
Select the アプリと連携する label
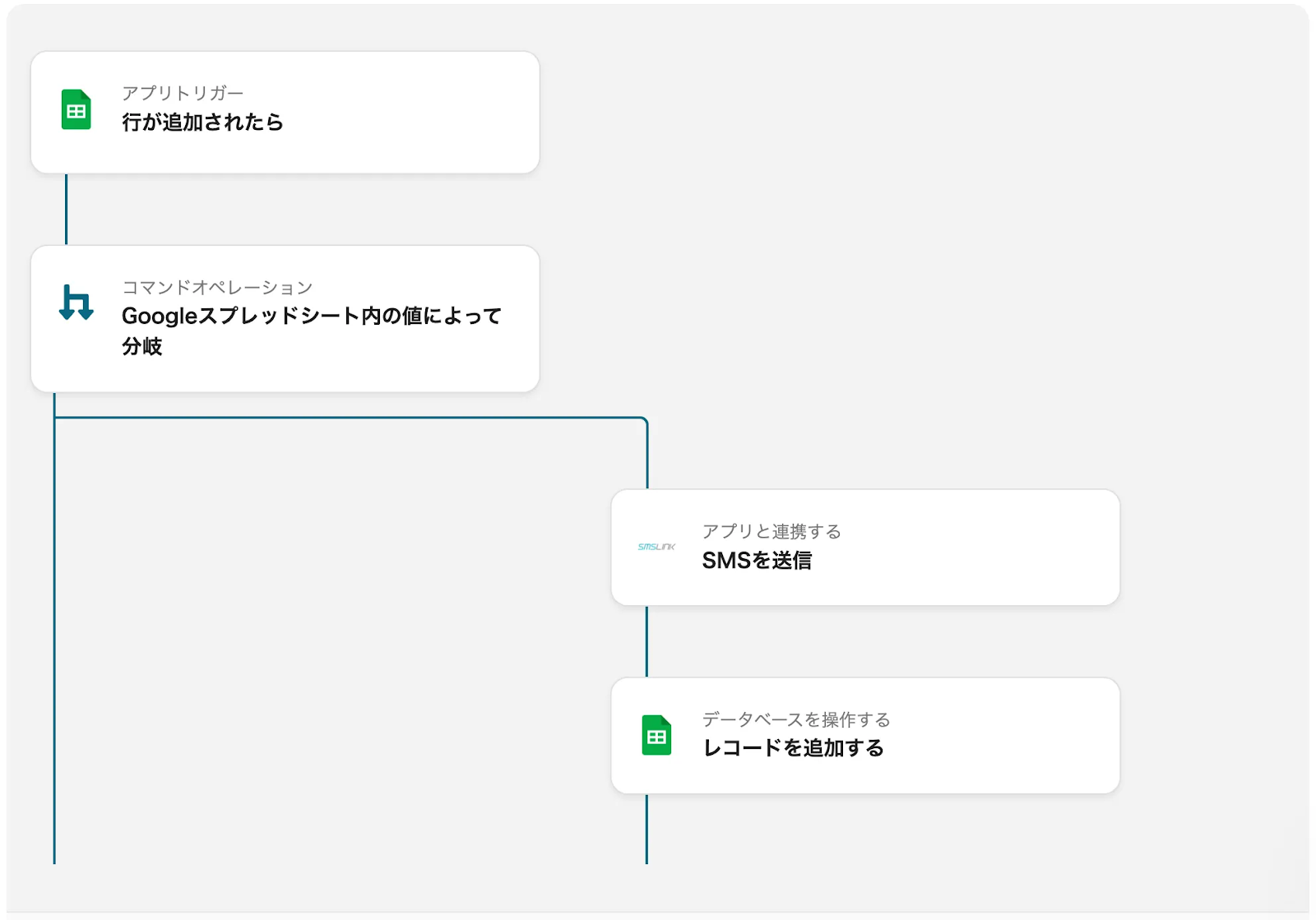tap(772, 531)
